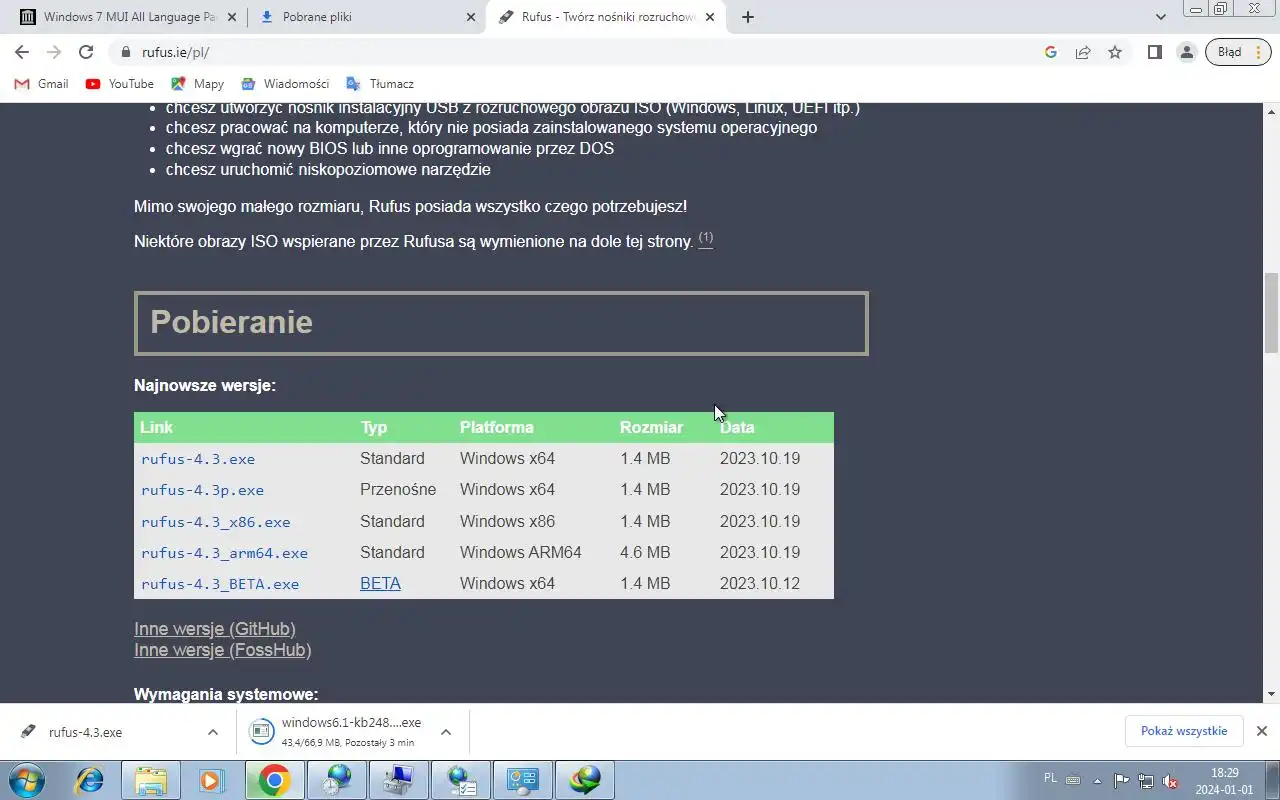Open Windows Media Player from taskbar

pos(211,779)
